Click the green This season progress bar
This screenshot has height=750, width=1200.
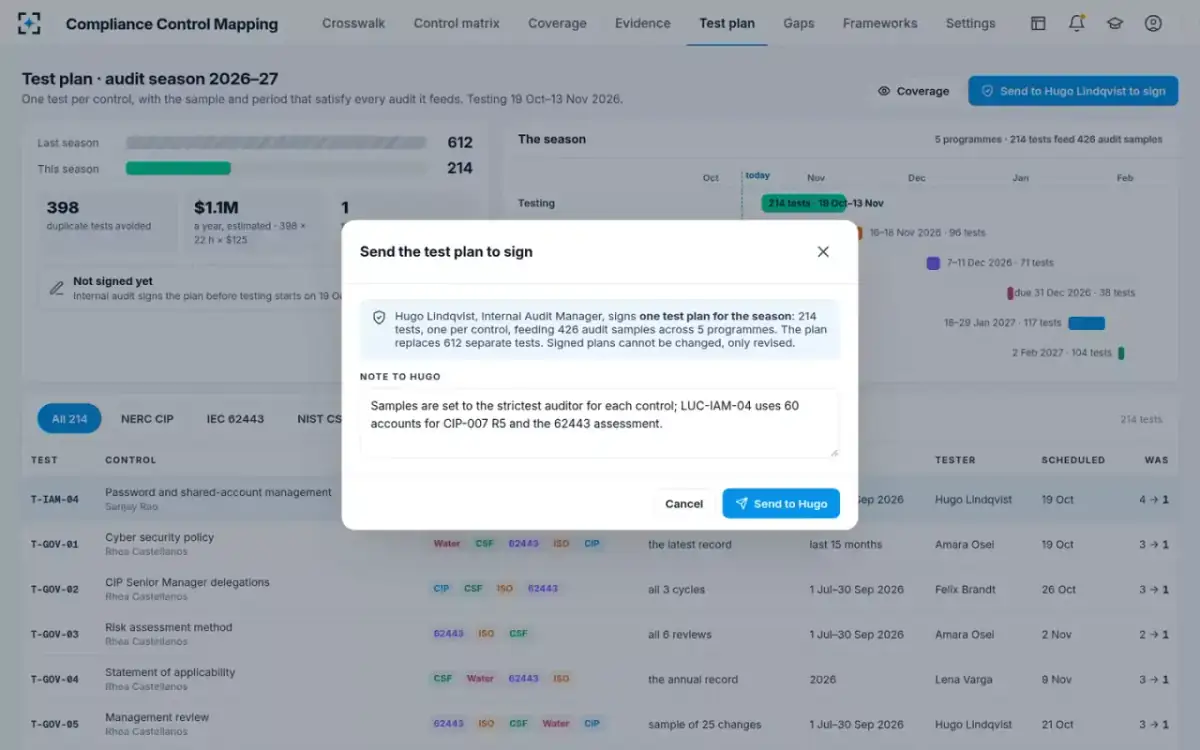coord(178,168)
